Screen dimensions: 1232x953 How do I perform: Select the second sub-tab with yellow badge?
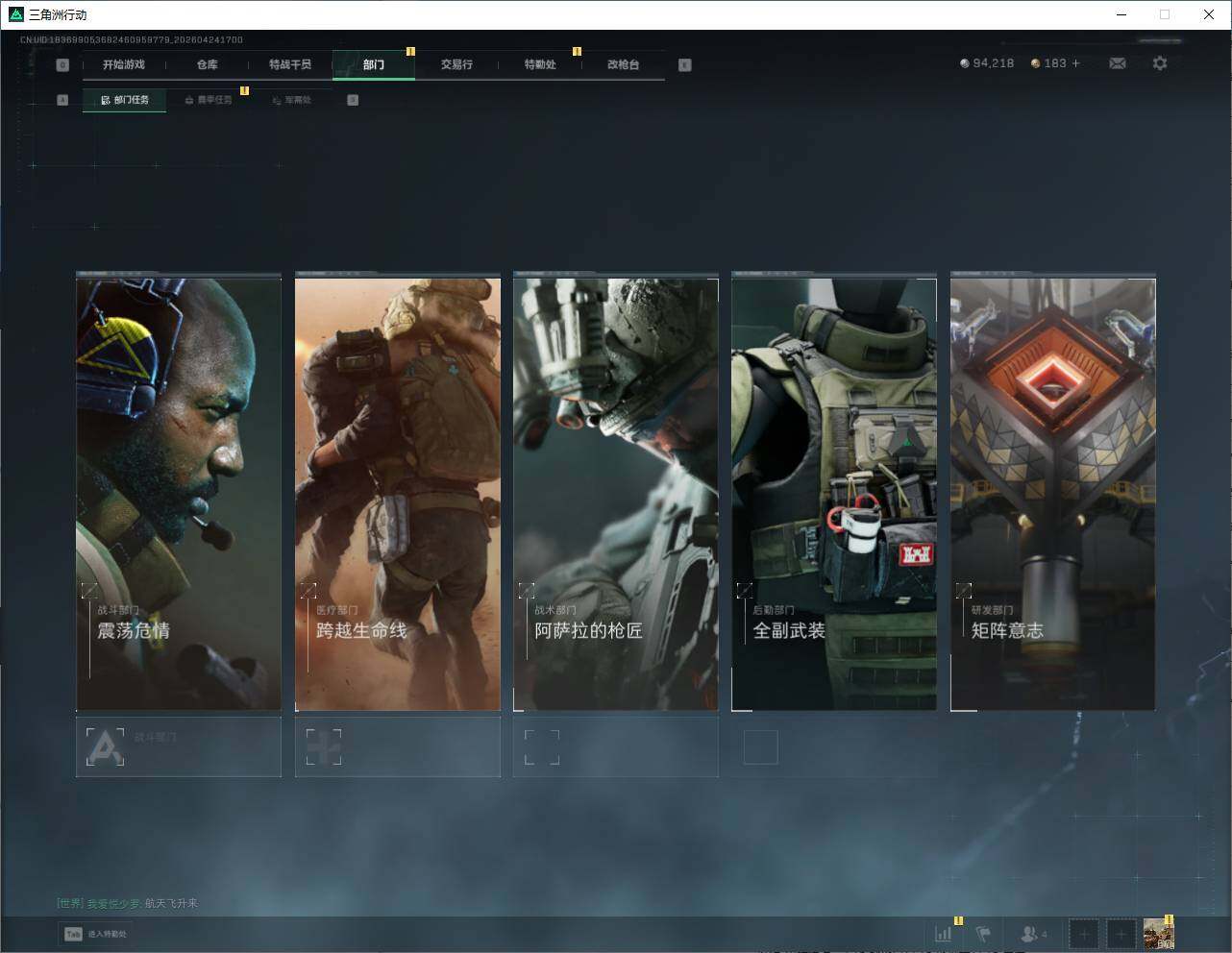pos(208,100)
